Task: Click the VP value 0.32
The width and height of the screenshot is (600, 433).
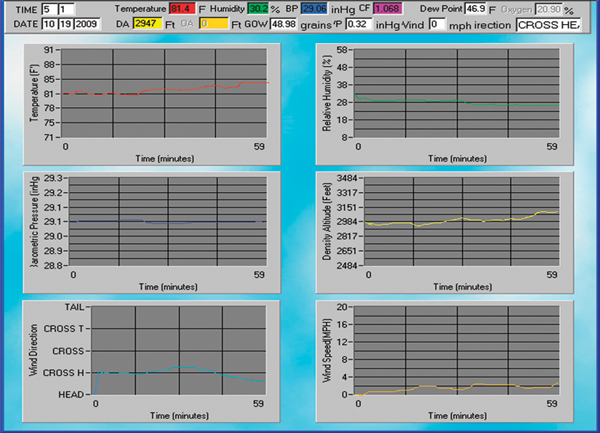Action: tap(358, 24)
